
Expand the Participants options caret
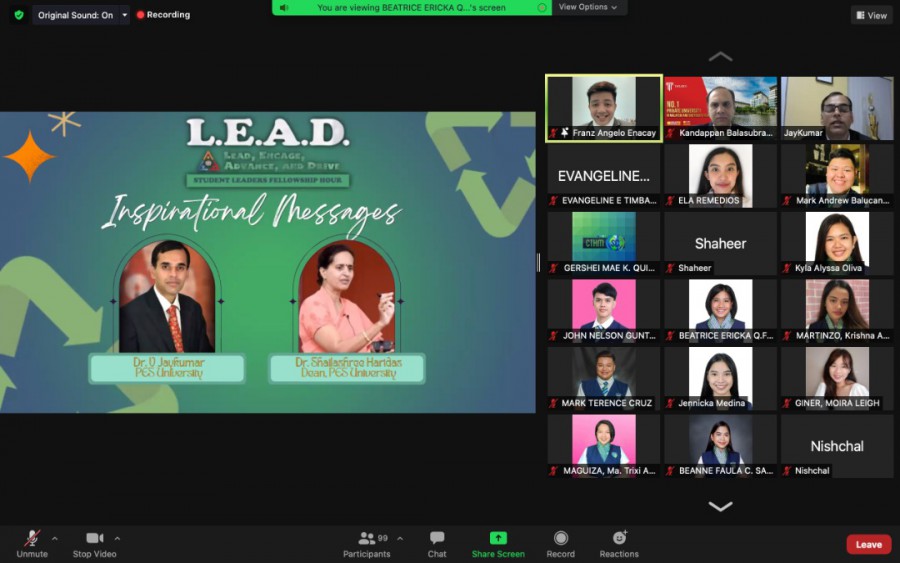tap(400, 538)
